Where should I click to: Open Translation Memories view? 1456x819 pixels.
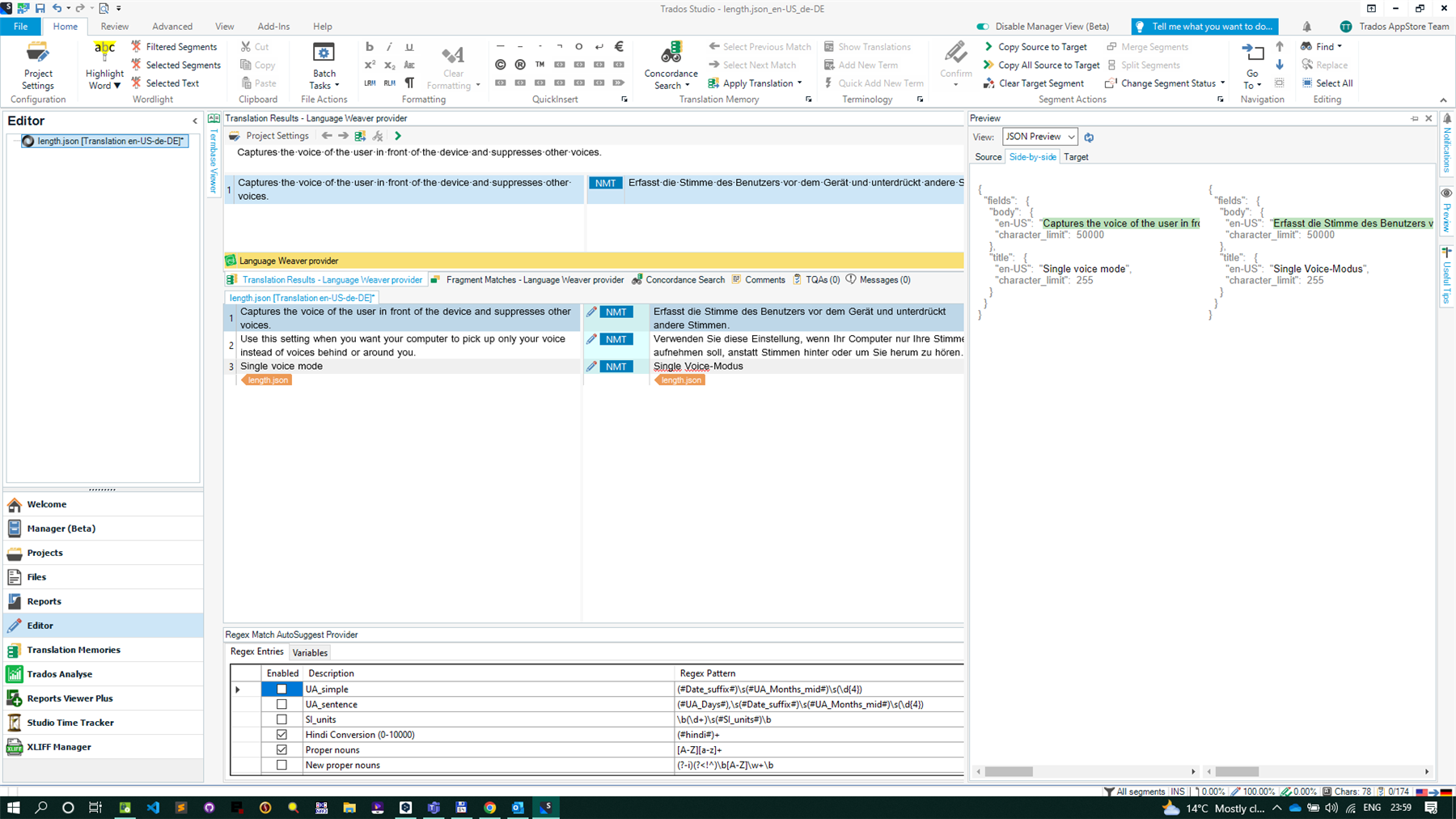pyautogui.click(x=104, y=650)
